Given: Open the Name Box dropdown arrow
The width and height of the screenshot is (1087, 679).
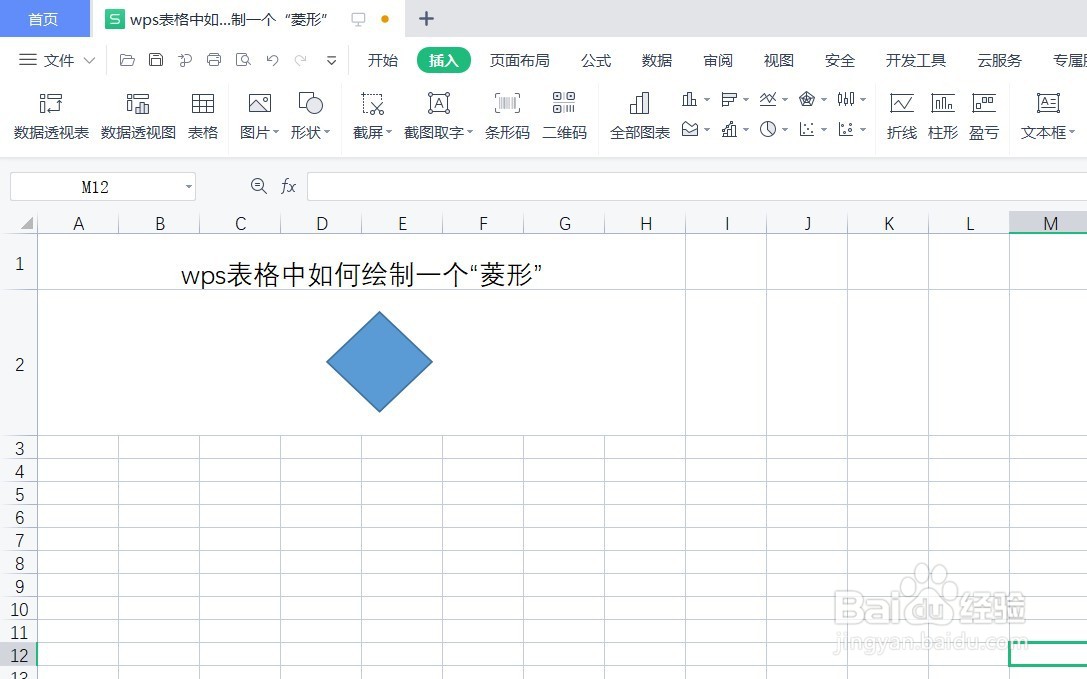Looking at the screenshot, I should click(189, 187).
